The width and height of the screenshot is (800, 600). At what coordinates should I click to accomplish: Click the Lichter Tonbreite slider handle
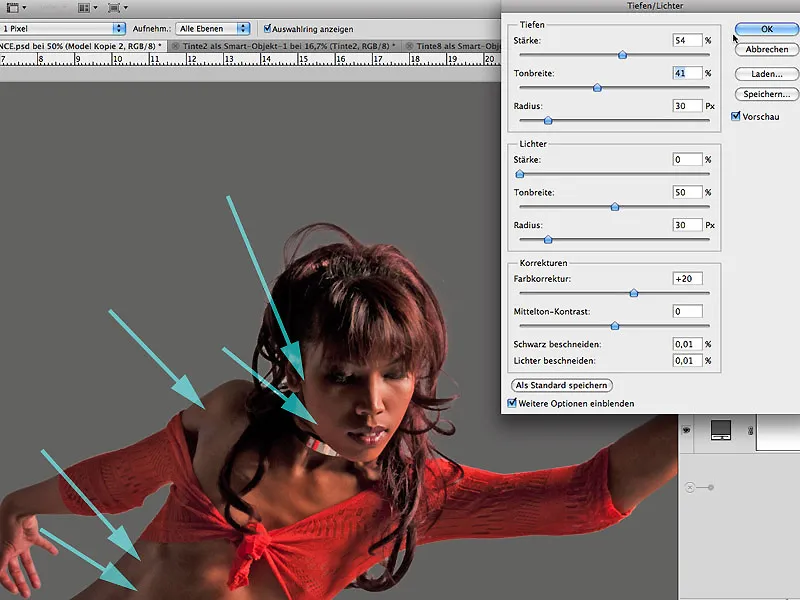pyautogui.click(x=615, y=207)
